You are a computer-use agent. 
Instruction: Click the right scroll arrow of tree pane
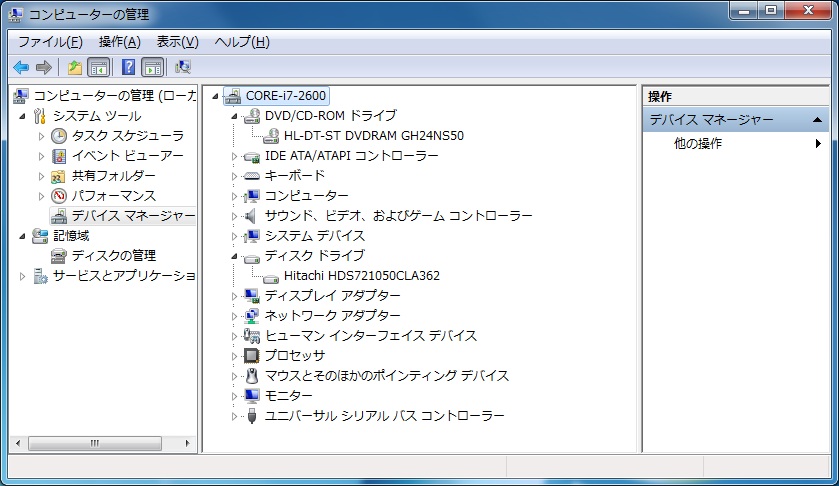pos(187,443)
